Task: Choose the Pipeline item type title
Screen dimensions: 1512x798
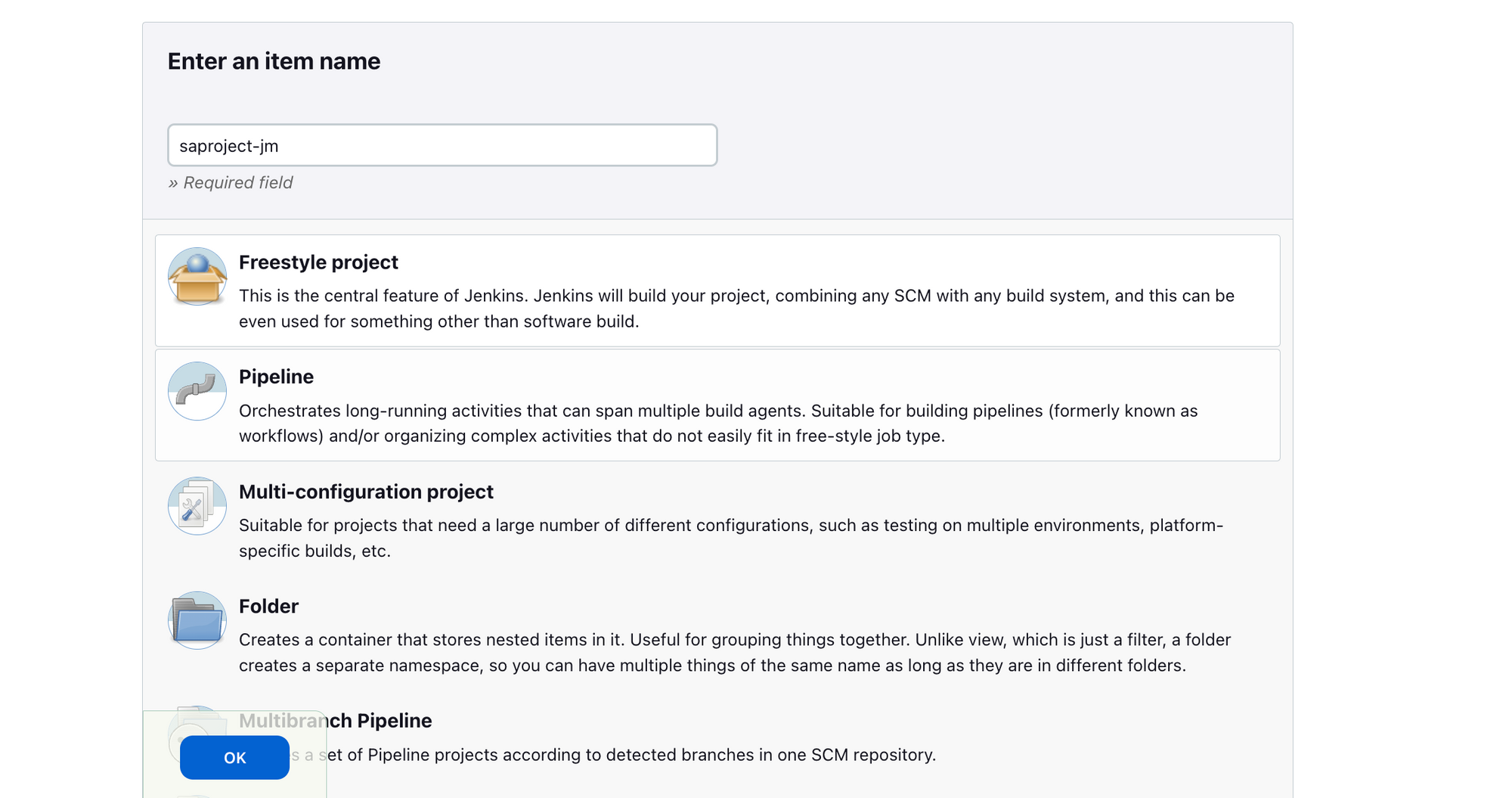Action: (276, 377)
